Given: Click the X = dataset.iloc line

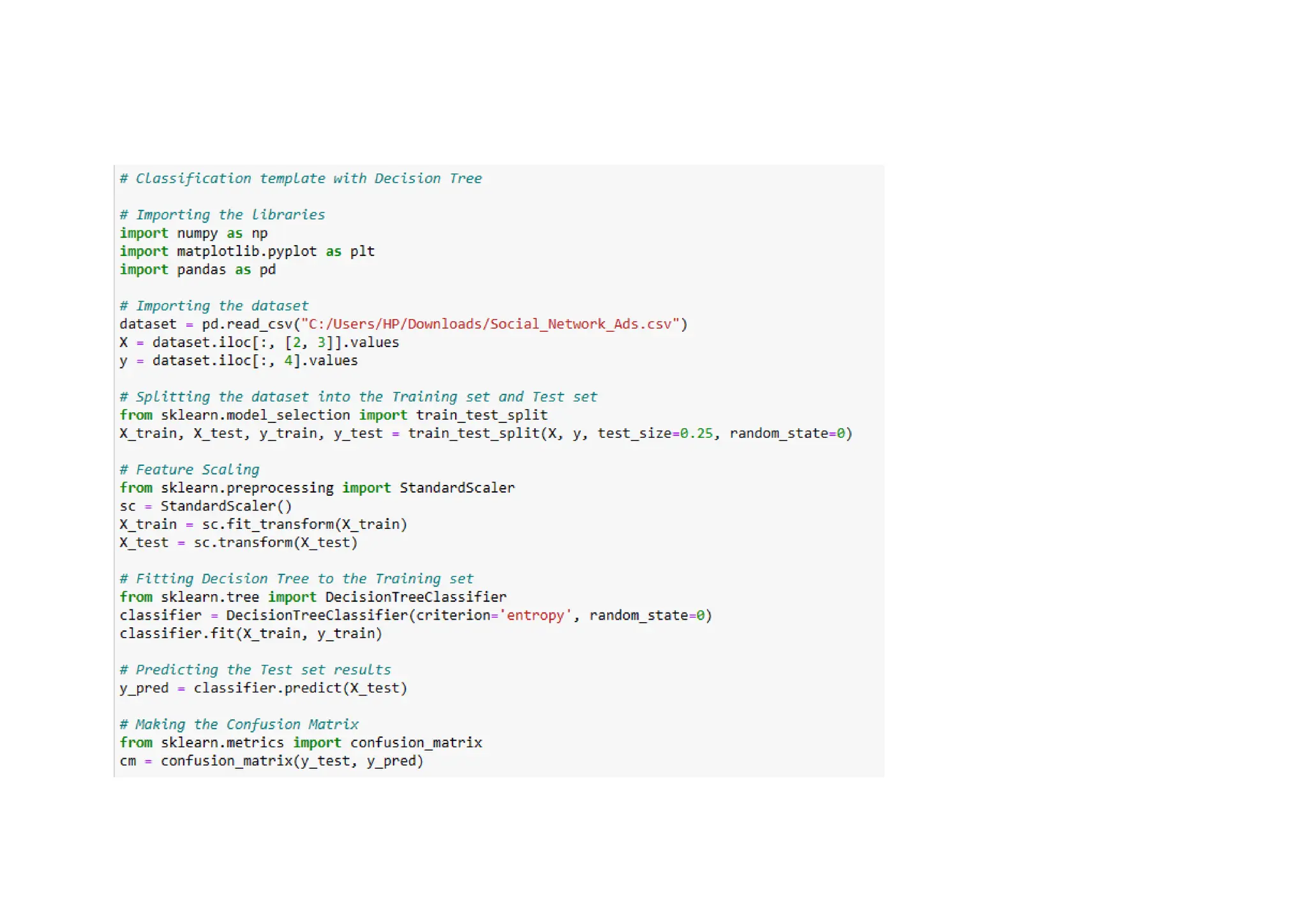Looking at the screenshot, I should point(259,343).
